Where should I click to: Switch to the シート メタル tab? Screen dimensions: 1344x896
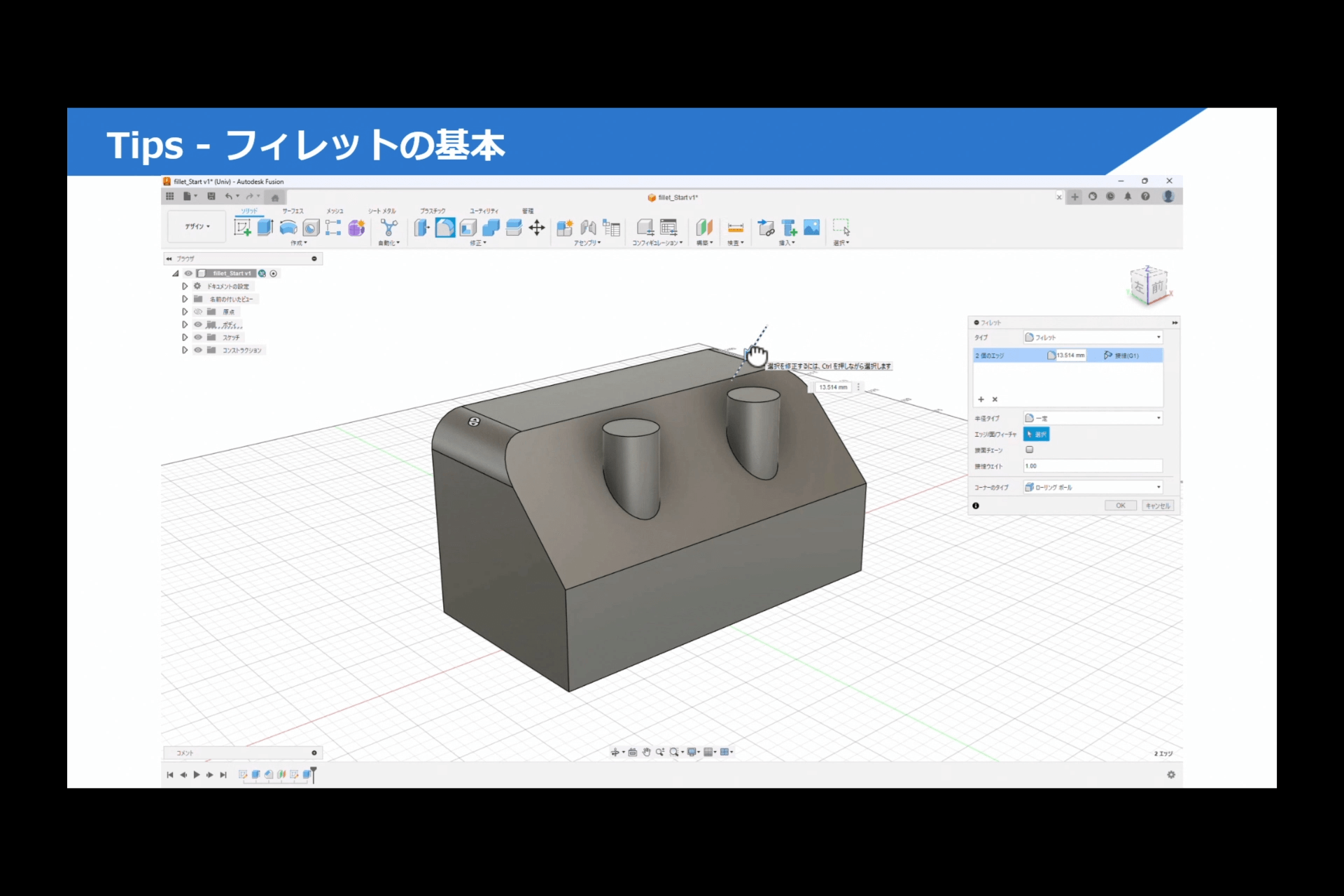click(x=382, y=211)
